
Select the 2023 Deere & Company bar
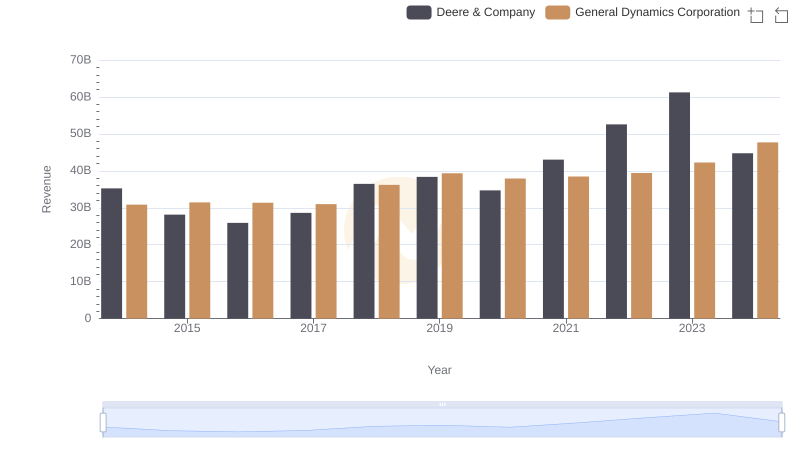coord(679,206)
